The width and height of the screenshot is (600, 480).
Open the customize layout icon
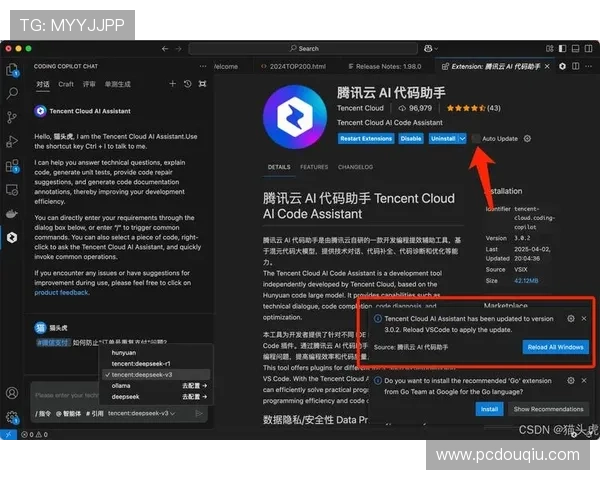[550, 48]
